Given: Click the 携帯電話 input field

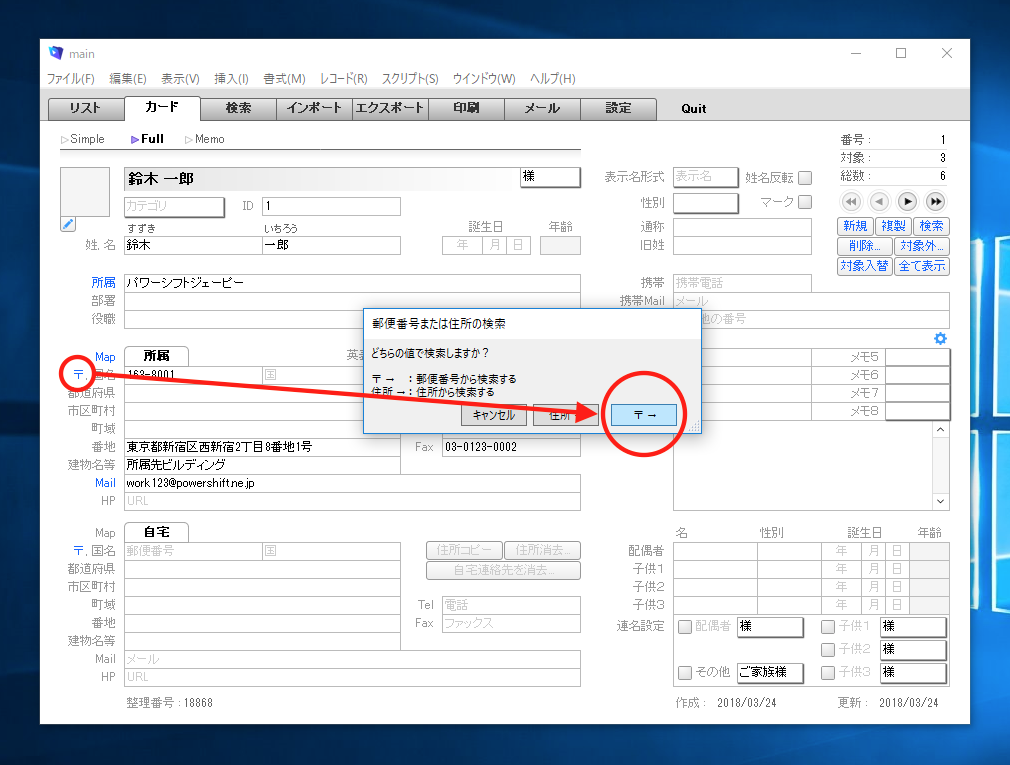Looking at the screenshot, I should click(741, 283).
